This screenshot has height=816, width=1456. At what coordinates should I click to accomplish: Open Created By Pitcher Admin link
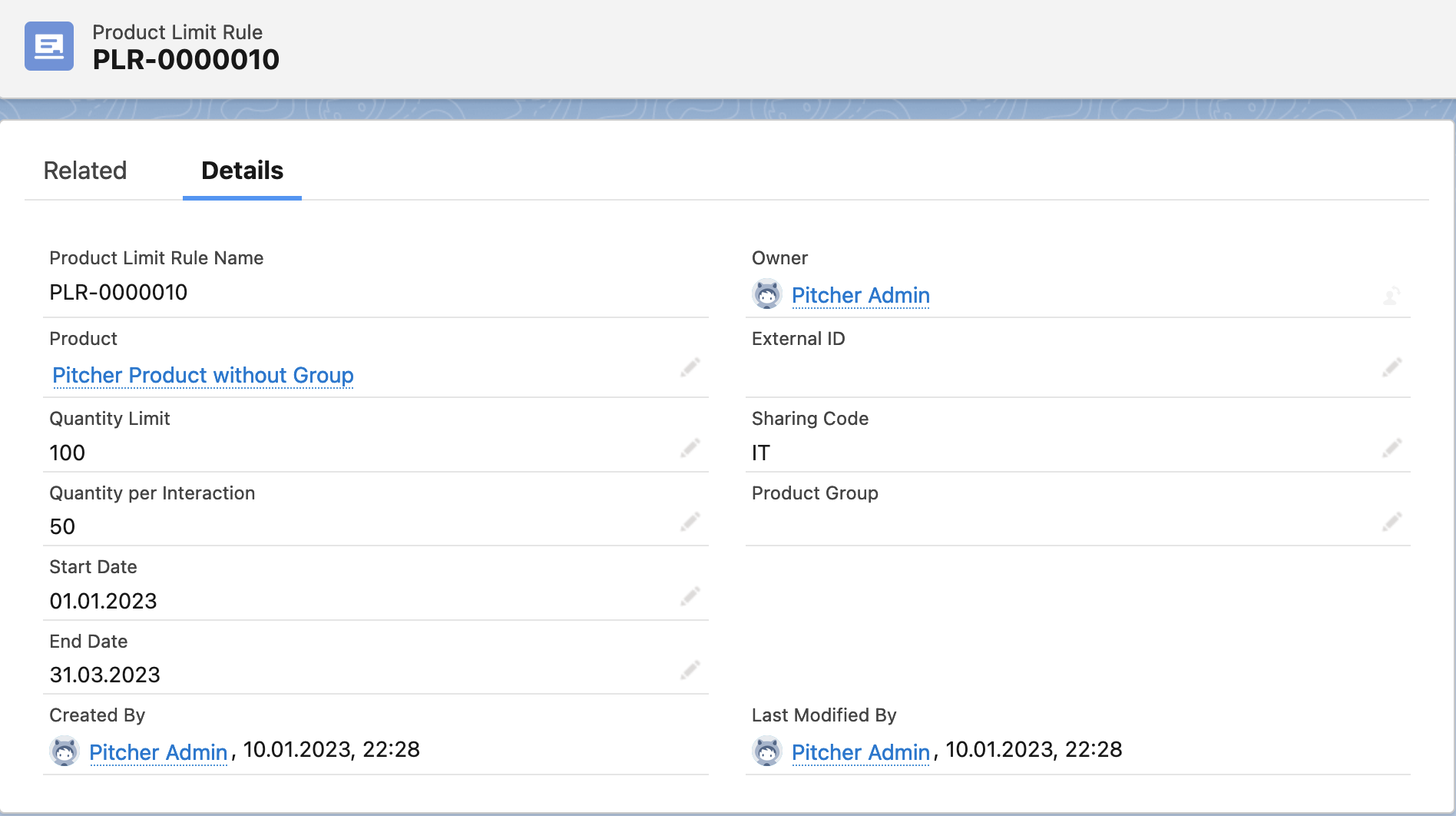tap(158, 752)
